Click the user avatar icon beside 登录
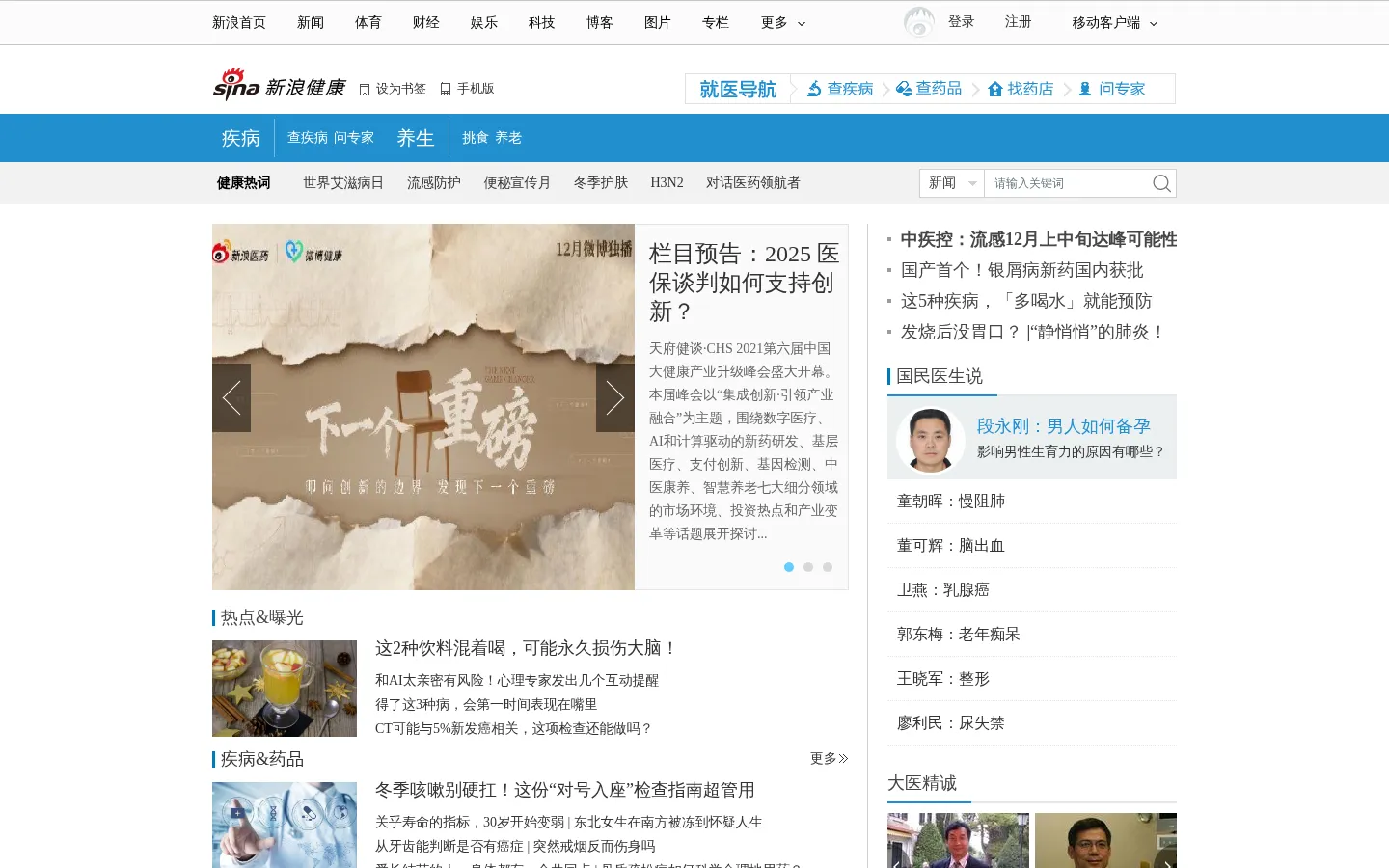The width and height of the screenshot is (1389, 868). coord(919,22)
